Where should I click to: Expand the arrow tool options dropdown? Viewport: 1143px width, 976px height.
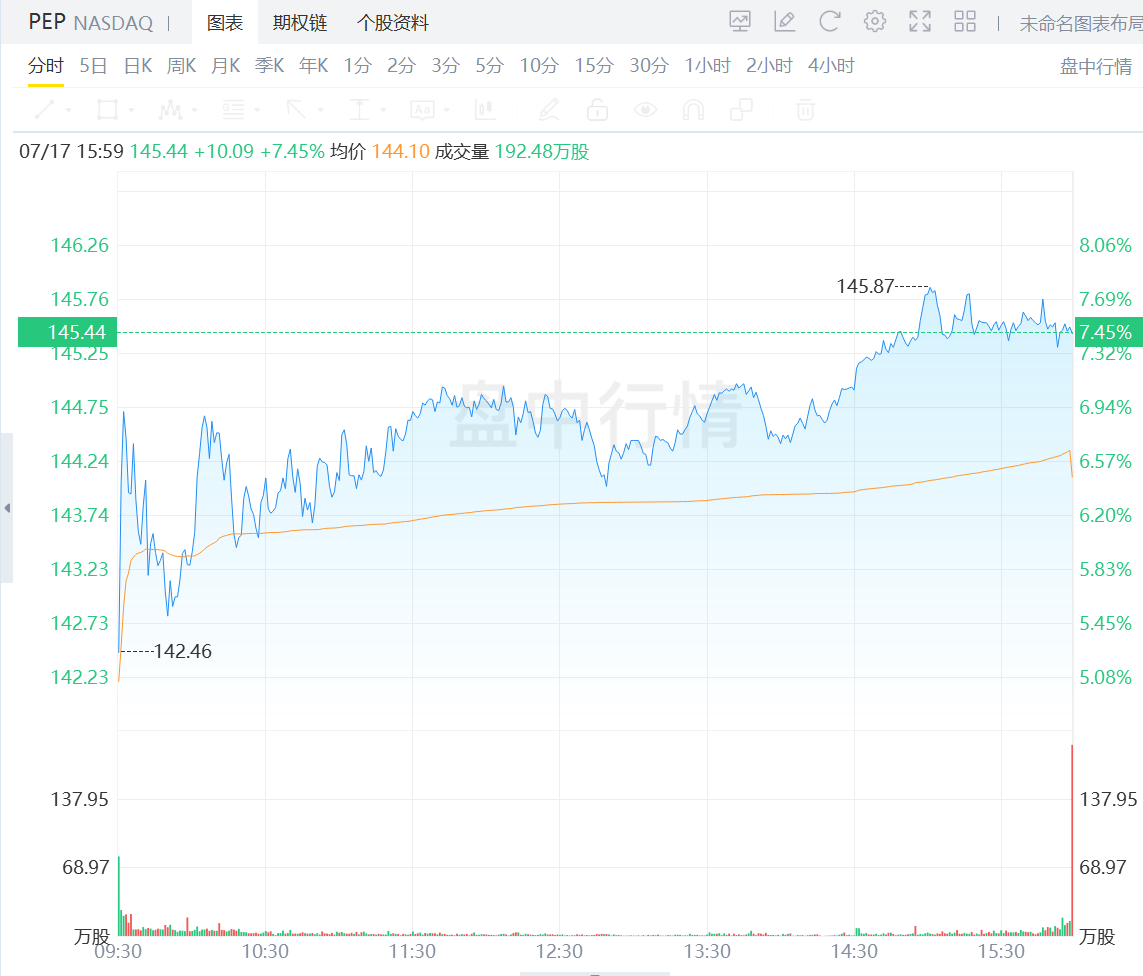pos(318,110)
